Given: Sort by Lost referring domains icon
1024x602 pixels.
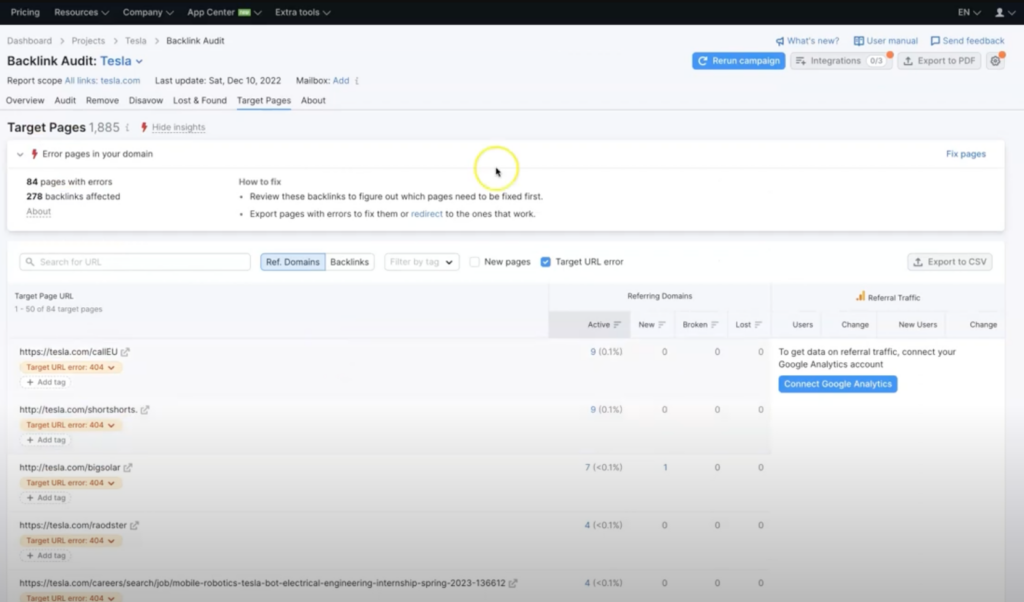Looking at the screenshot, I should tap(758, 325).
